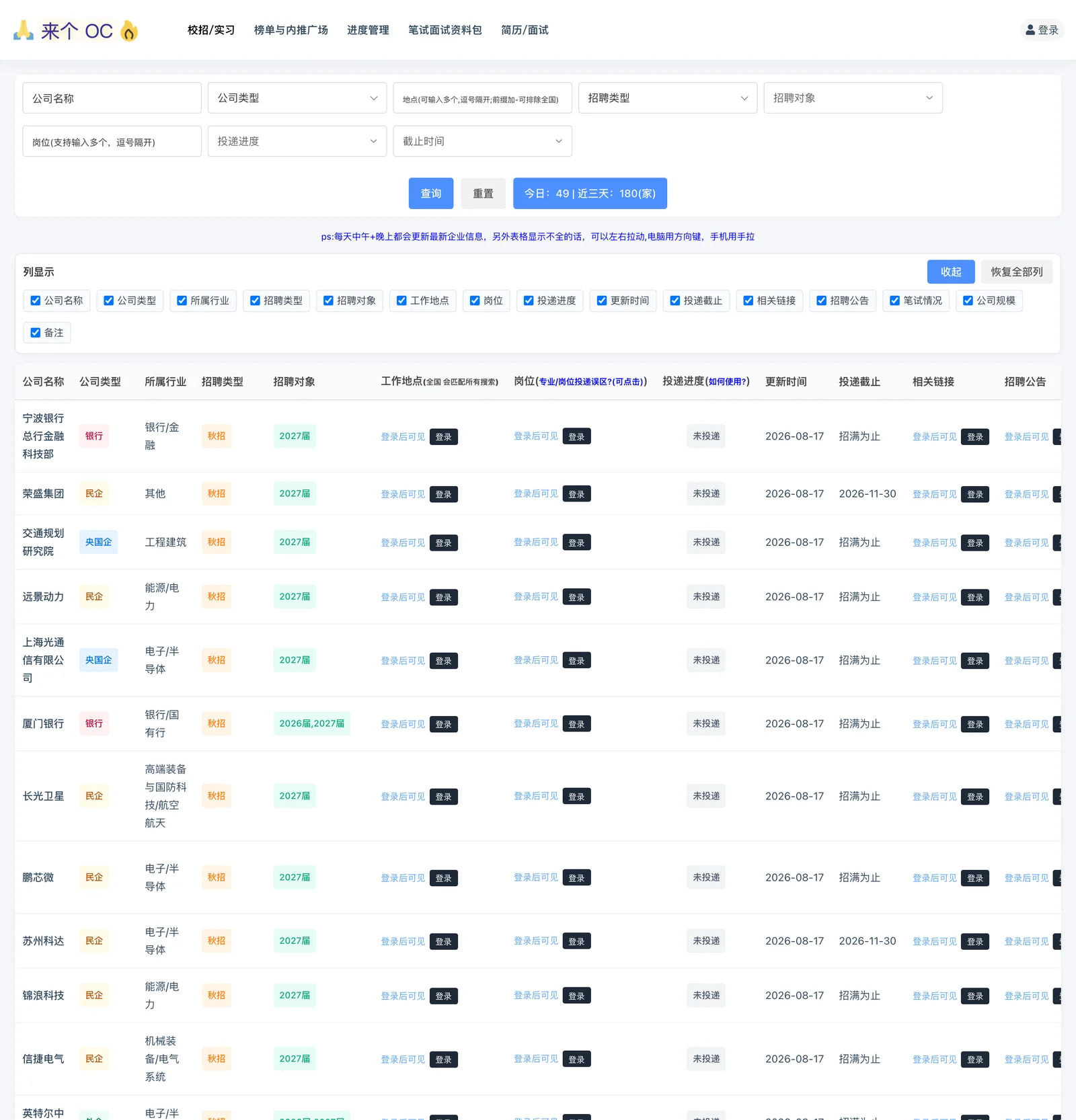This screenshot has width=1076, height=1120.
Task: Toggle the 公司规模 column checkbox
Action: coord(968,301)
